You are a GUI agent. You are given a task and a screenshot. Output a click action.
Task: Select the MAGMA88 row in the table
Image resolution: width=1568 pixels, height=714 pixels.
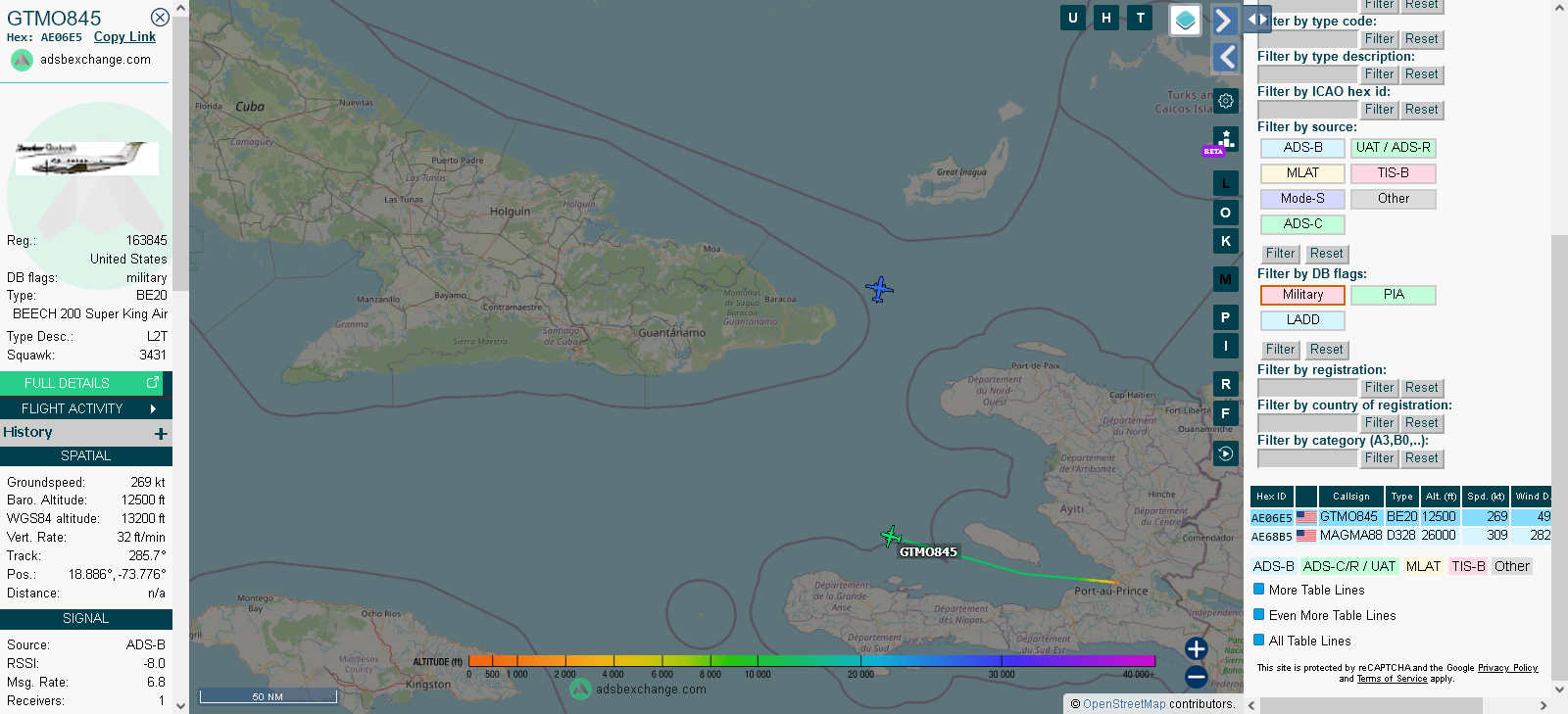(x=1400, y=536)
